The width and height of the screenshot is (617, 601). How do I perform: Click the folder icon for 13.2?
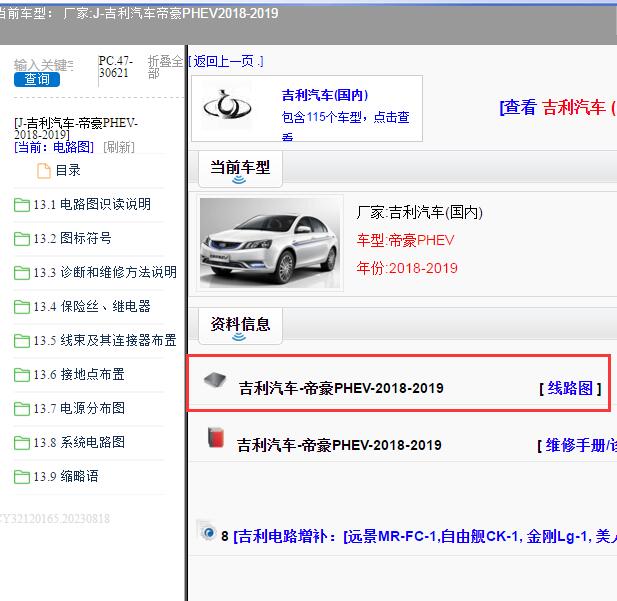click(x=22, y=239)
